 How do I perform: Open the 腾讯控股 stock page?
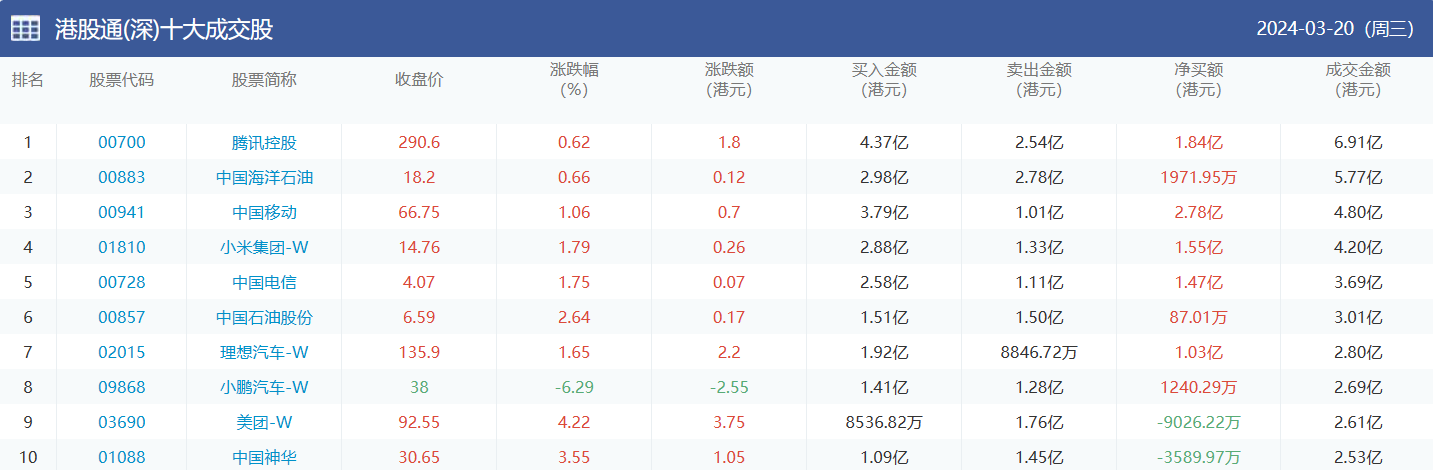pos(264,142)
